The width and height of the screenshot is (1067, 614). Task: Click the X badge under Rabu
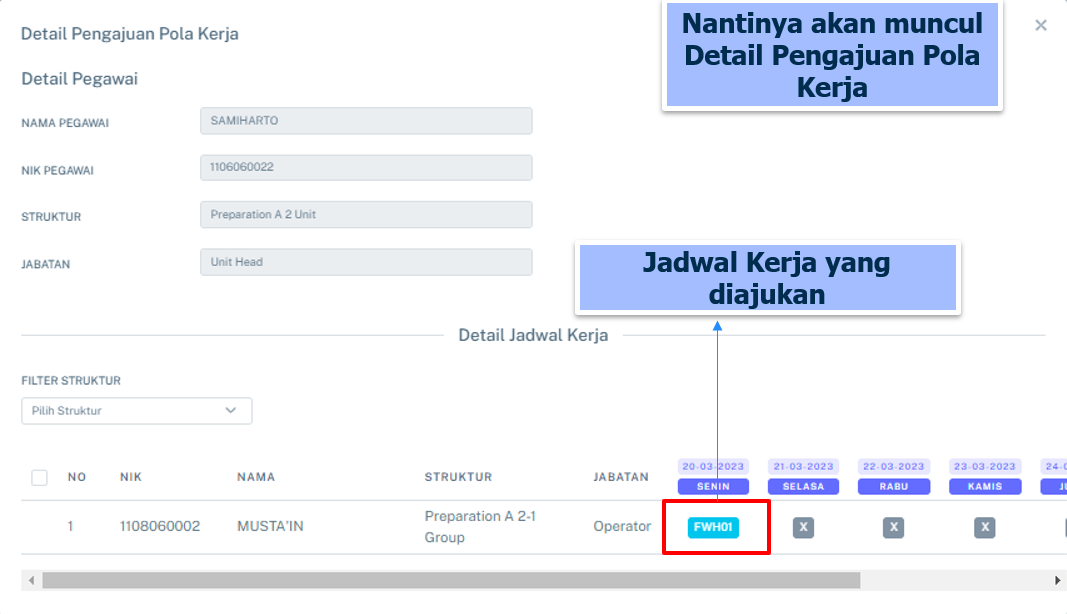(x=894, y=527)
